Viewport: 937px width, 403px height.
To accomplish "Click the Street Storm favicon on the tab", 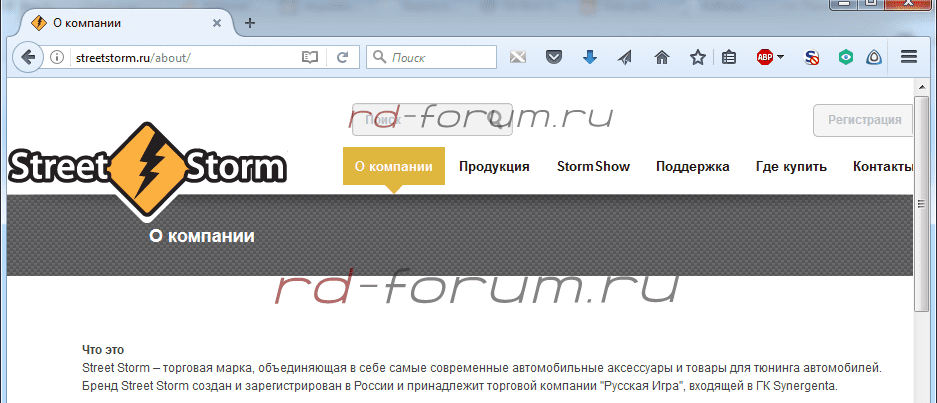I will (x=39, y=23).
